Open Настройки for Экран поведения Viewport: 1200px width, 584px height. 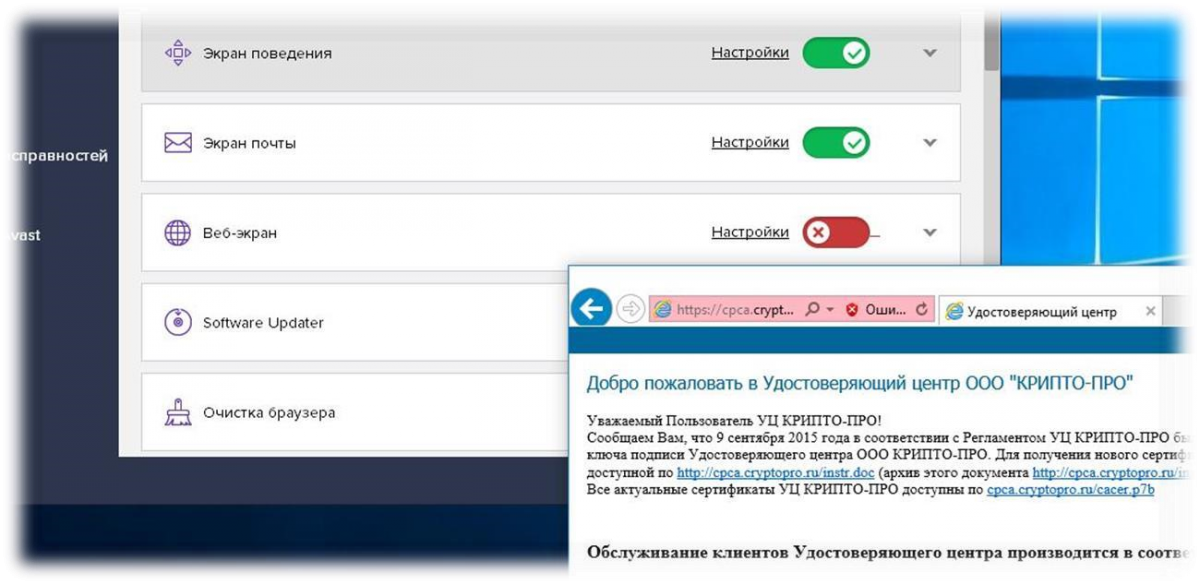(x=750, y=53)
